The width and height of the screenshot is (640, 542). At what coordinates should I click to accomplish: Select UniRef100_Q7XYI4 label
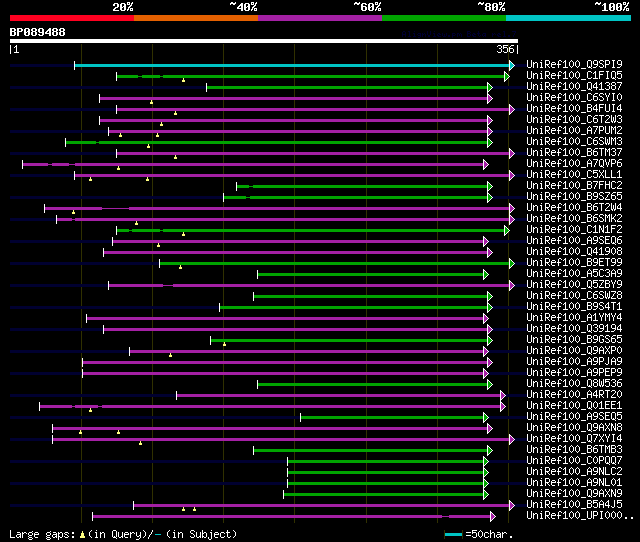pyautogui.click(x=574, y=439)
